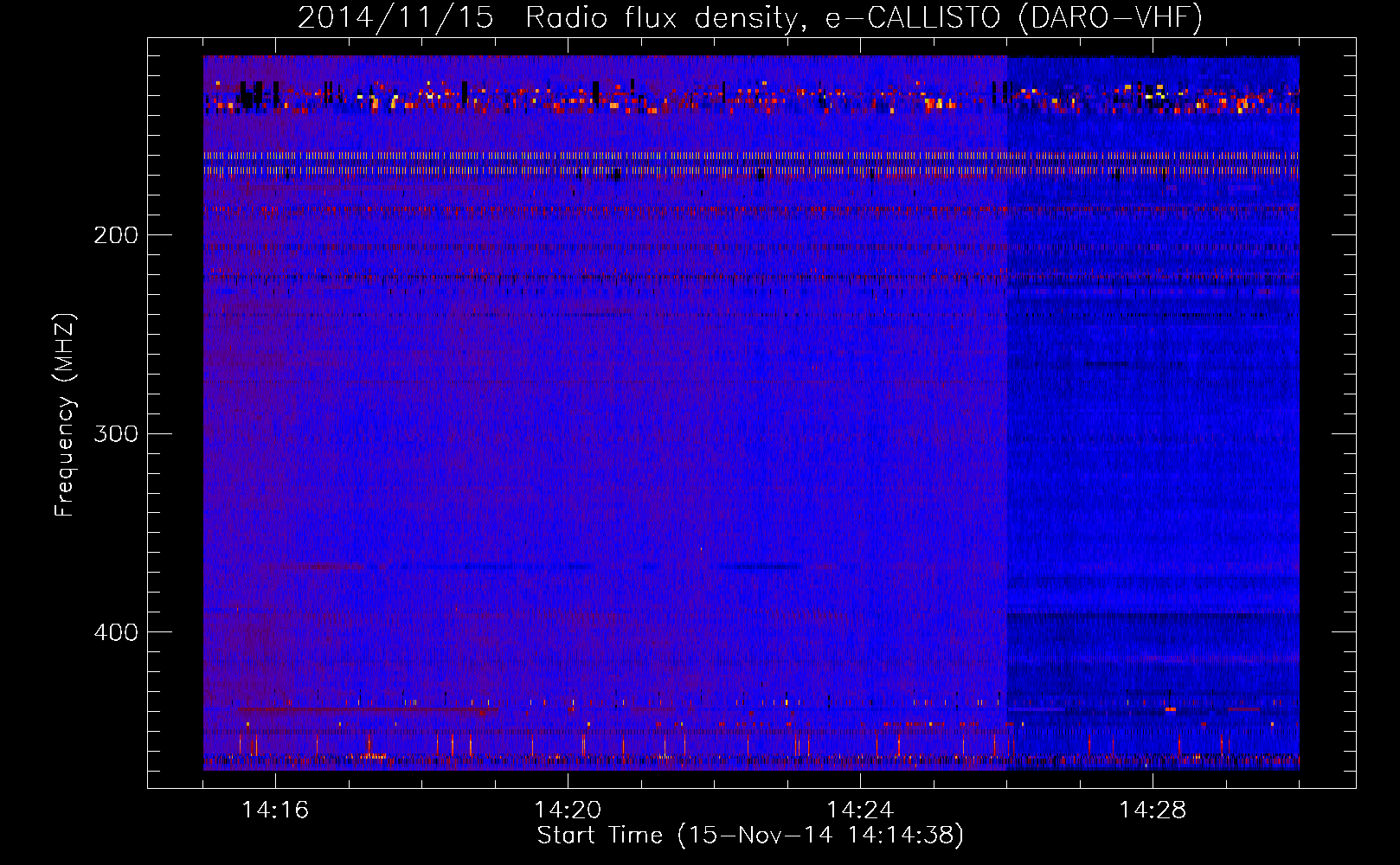
Task: Click the 400 frequency tick label
Action: [x=115, y=632]
